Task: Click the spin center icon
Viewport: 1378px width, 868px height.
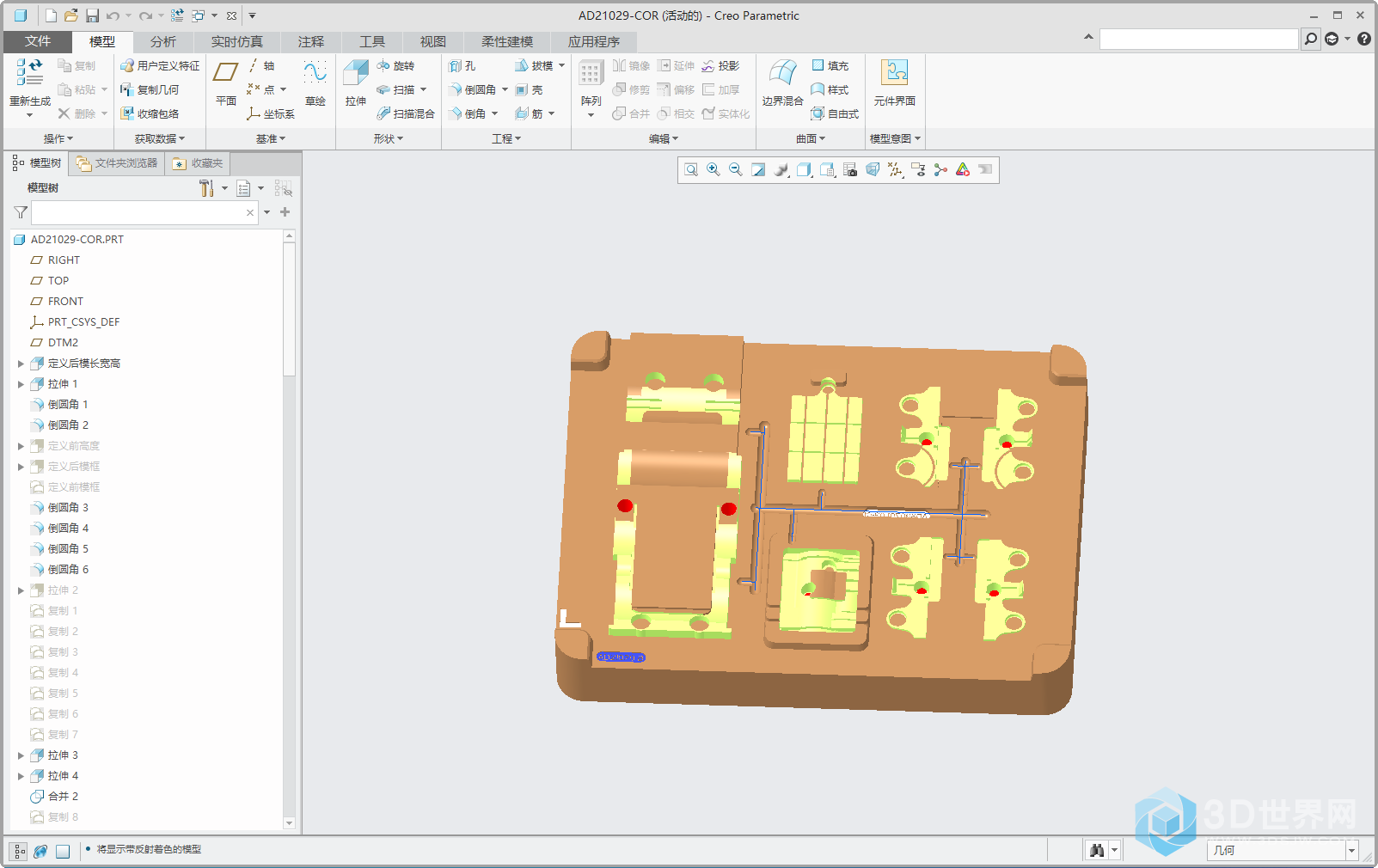Action: click(940, 170)
